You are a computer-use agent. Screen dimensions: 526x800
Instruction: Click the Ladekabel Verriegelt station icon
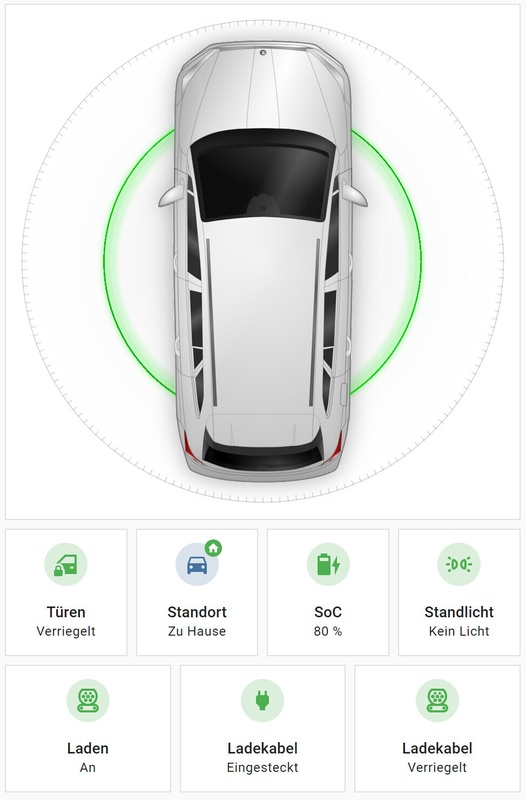click(x=437, y=701)
